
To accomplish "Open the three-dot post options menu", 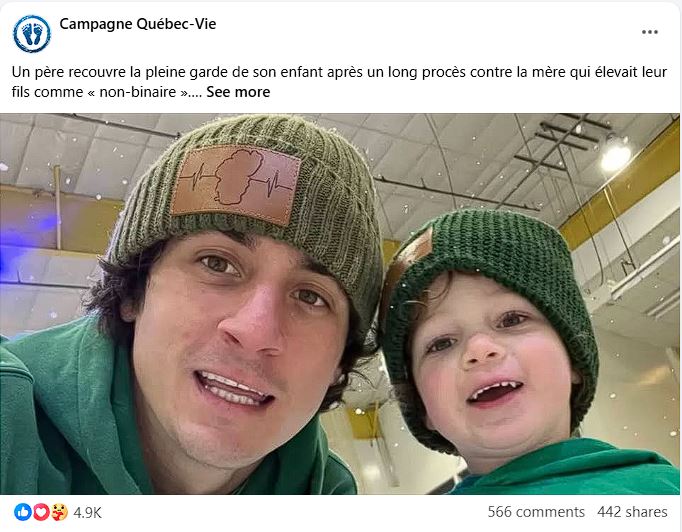I will pyautogui.click(x=649, y=32).
